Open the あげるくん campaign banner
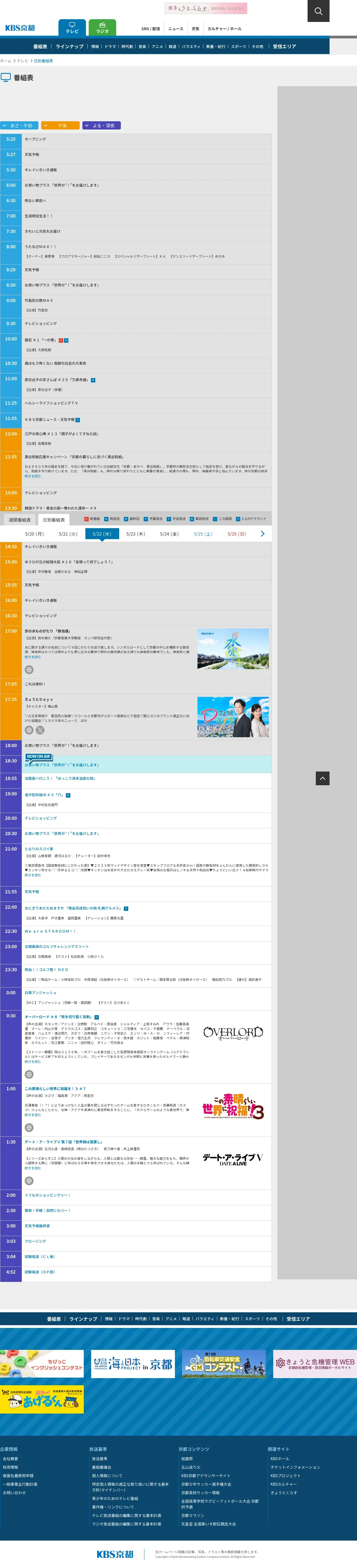This screenshot has width=357, height=1568. (x=41, y=1399)
